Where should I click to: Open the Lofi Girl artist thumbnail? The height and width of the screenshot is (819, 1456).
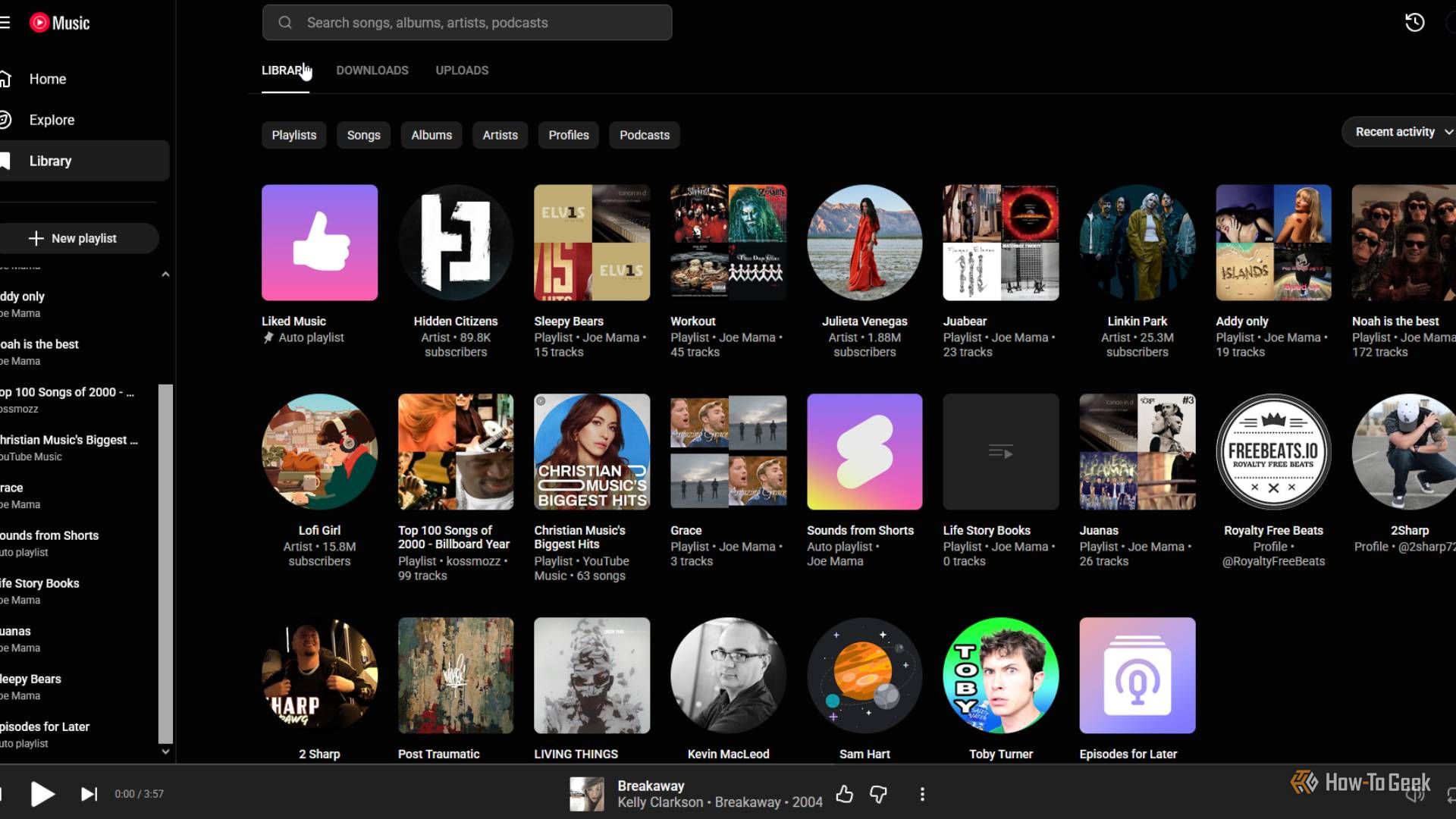(319, 451)
